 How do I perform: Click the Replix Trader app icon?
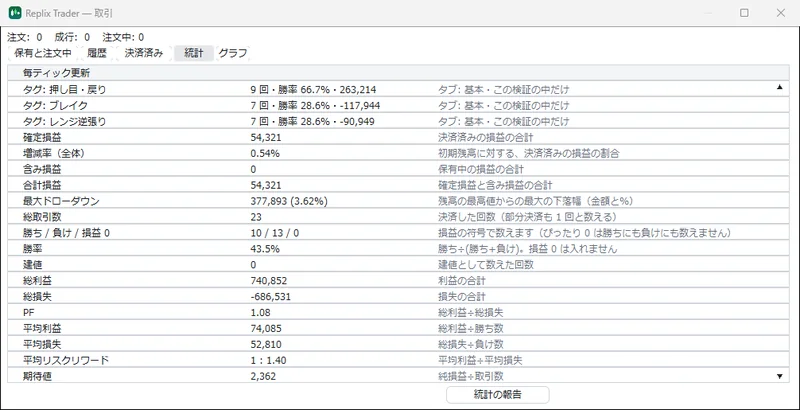[15, 12]
